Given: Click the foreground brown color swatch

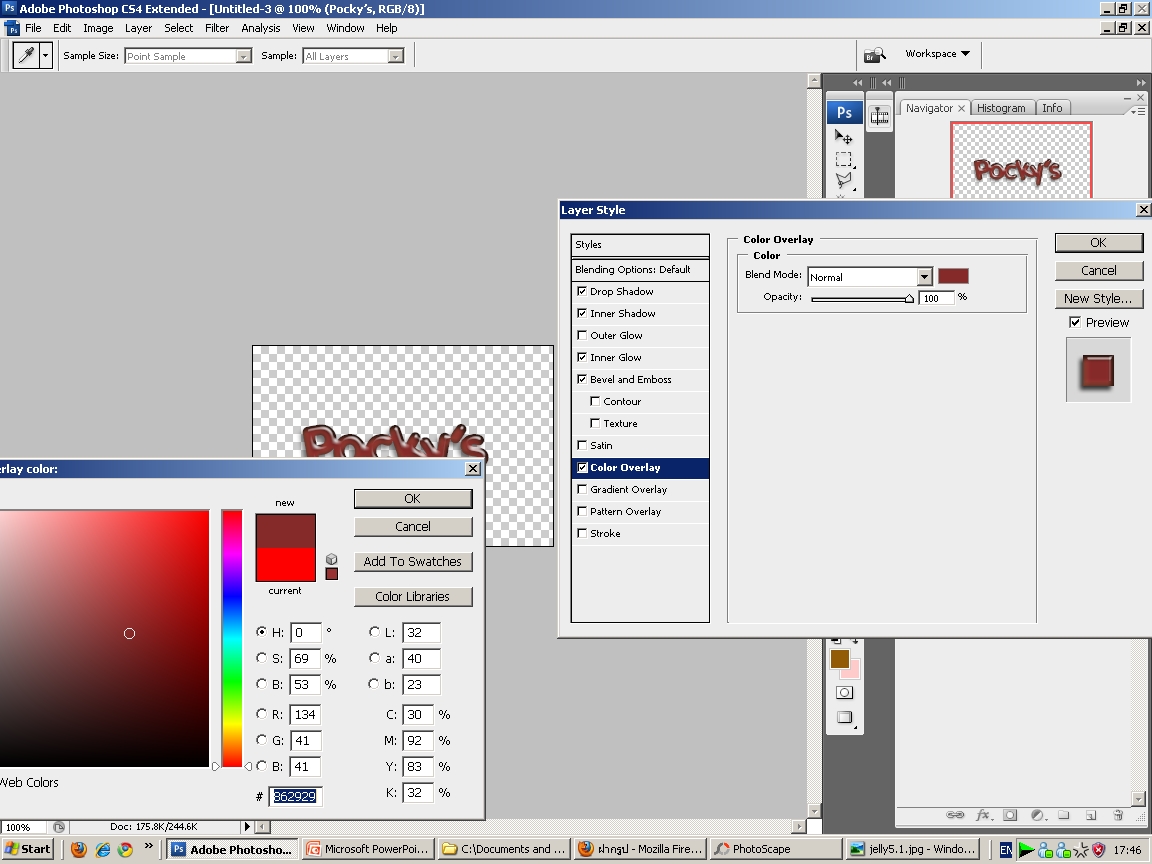Looking at the screenshot, I should [x=840, y=659].
